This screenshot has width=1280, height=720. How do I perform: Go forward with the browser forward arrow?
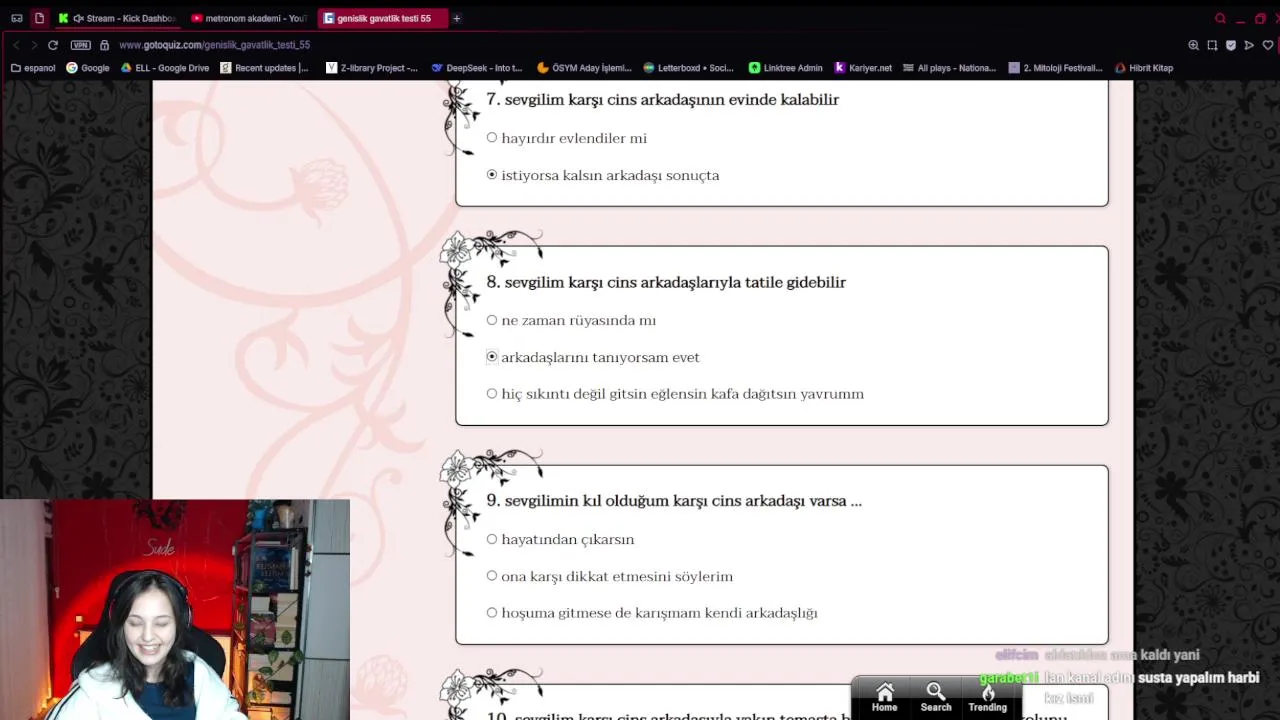pyautogui.click(x=34, y=45)
